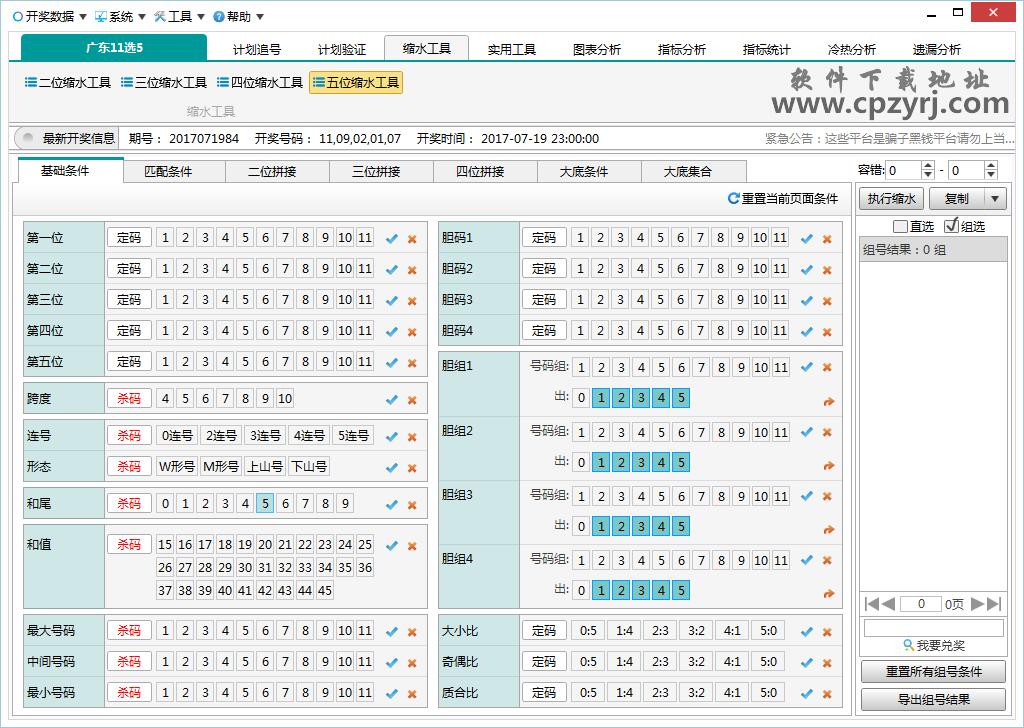Jump to last page with pagination end icon
1024x728 pixels.
(993, 604)
